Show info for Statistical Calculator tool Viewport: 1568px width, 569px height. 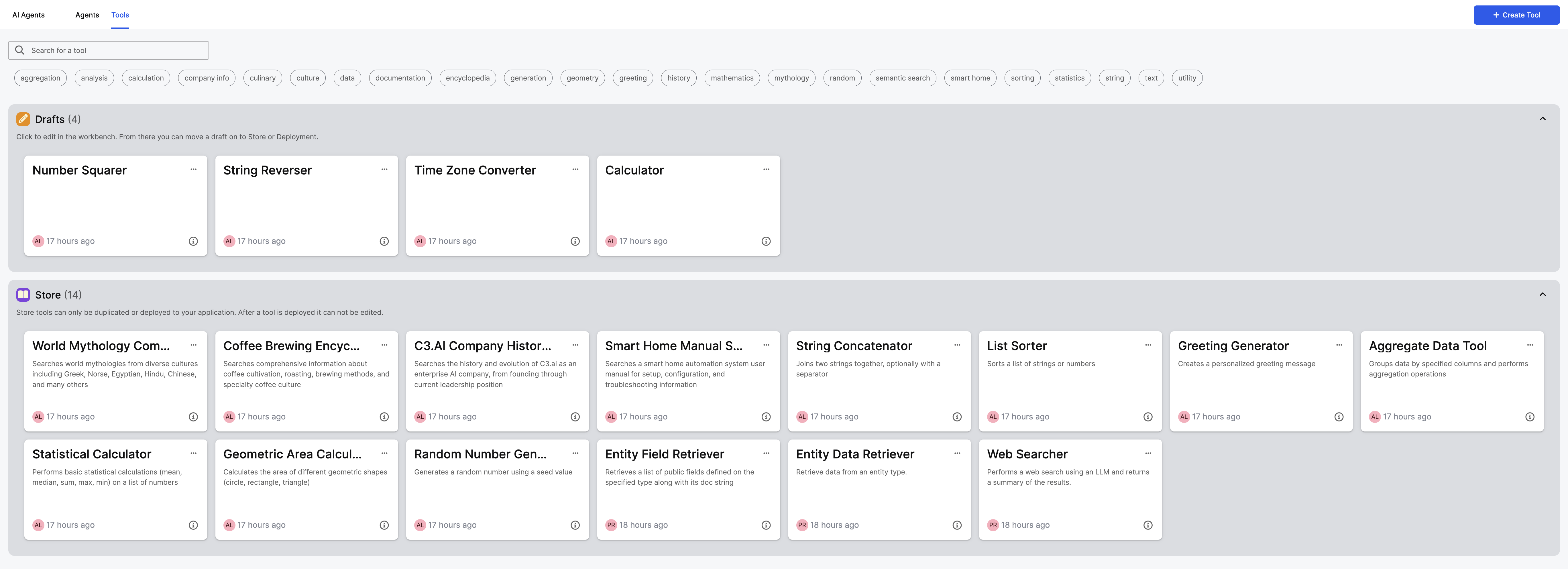click(x=193, y=525)
